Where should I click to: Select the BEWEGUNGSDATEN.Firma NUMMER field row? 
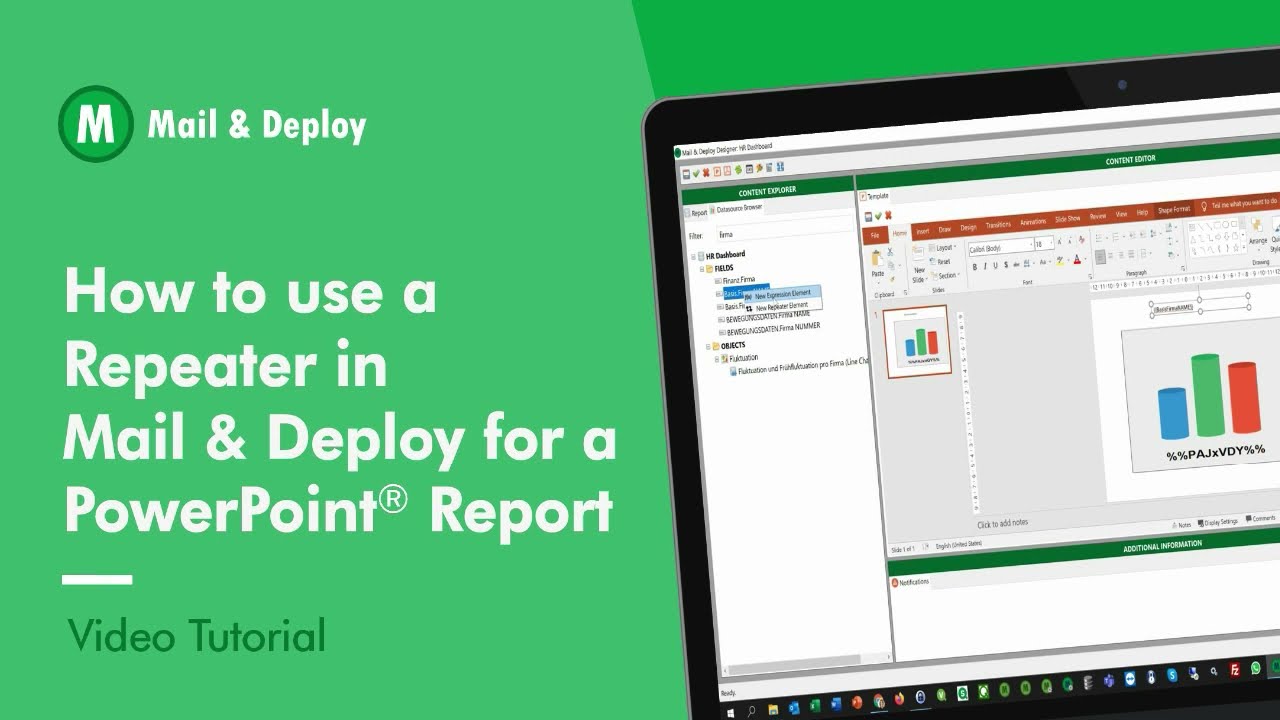(769, 329)
